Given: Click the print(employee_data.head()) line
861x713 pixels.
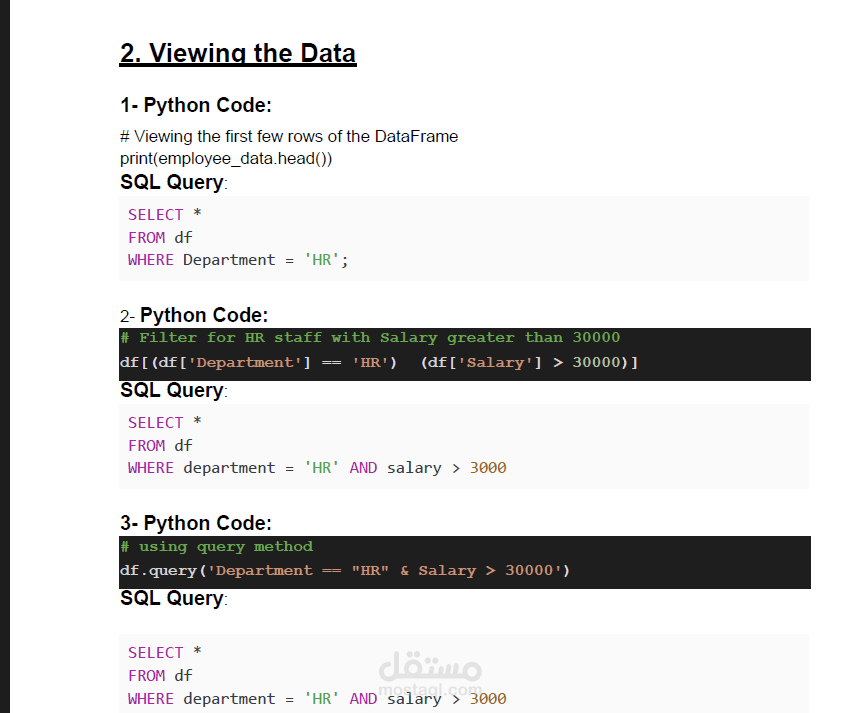Looking at the screenshot, I should tap(226, 158).
